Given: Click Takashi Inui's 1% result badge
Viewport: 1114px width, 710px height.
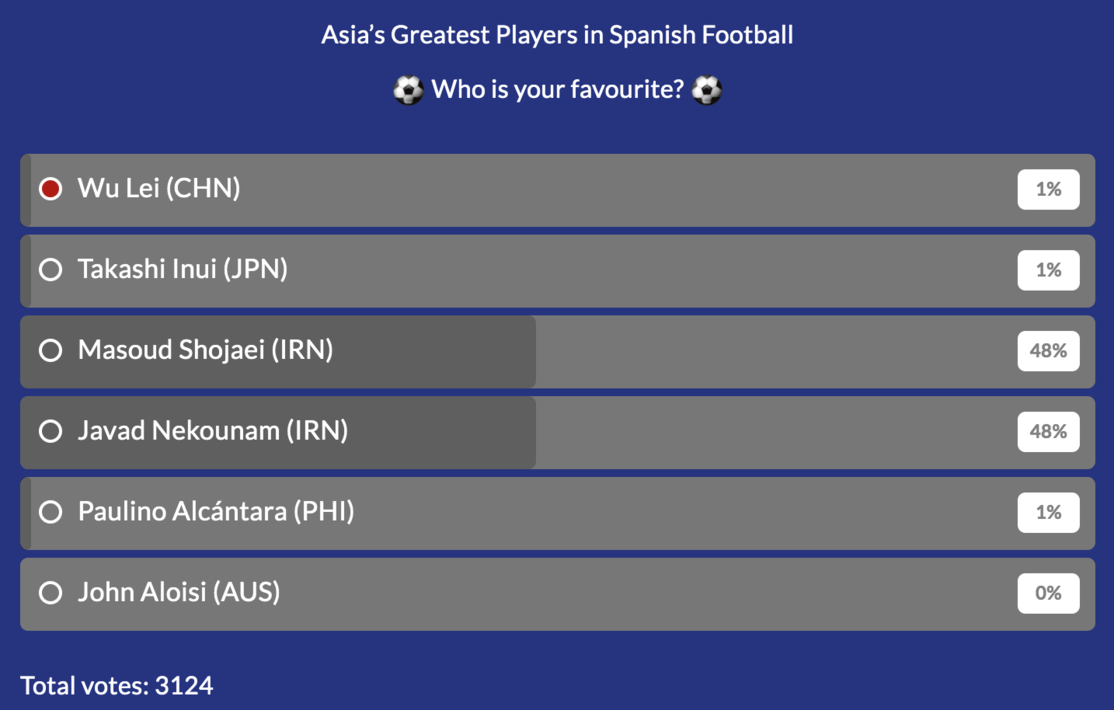Looking at the screenshot, I should 1048,270.
